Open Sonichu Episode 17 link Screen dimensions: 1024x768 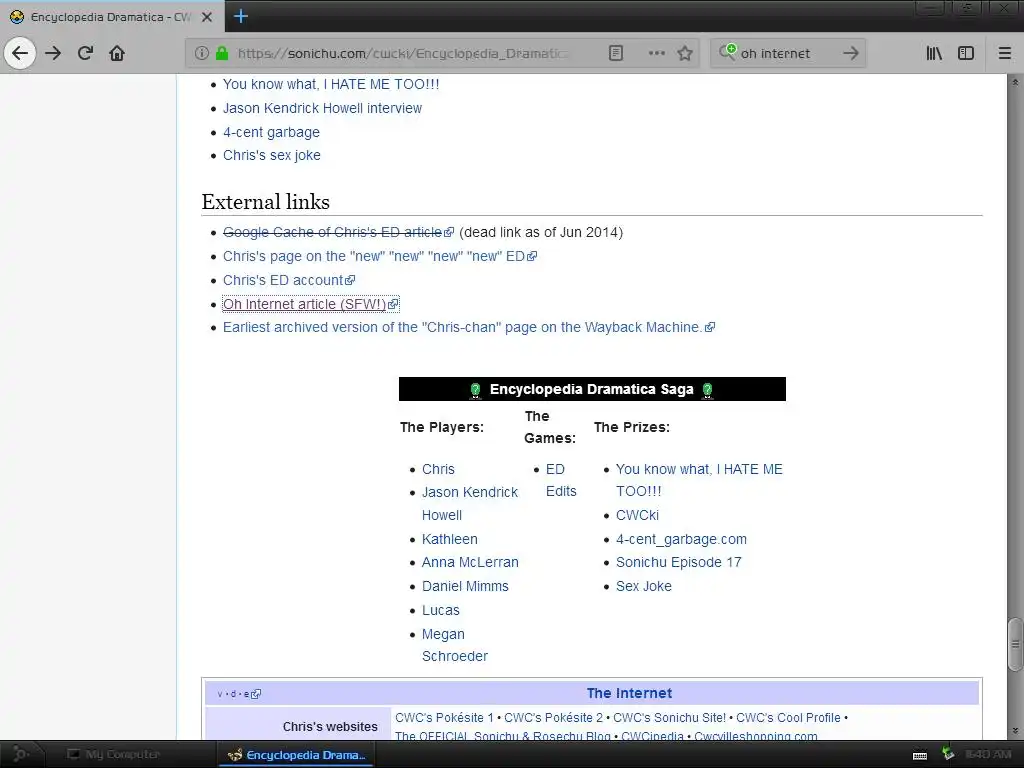679,562
